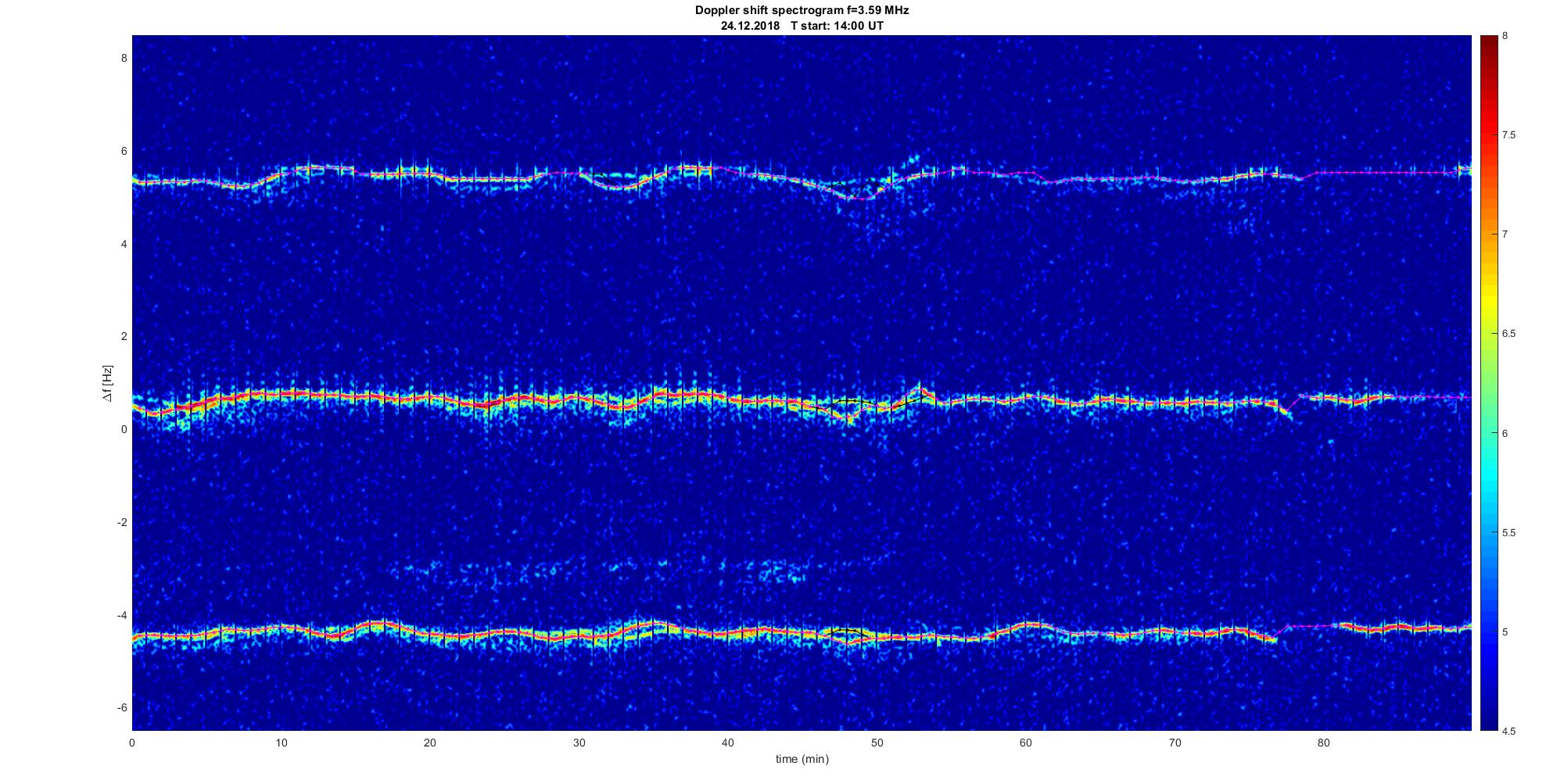
Task: Click the y-axis tick label '2'
Action: click(124, 336)
